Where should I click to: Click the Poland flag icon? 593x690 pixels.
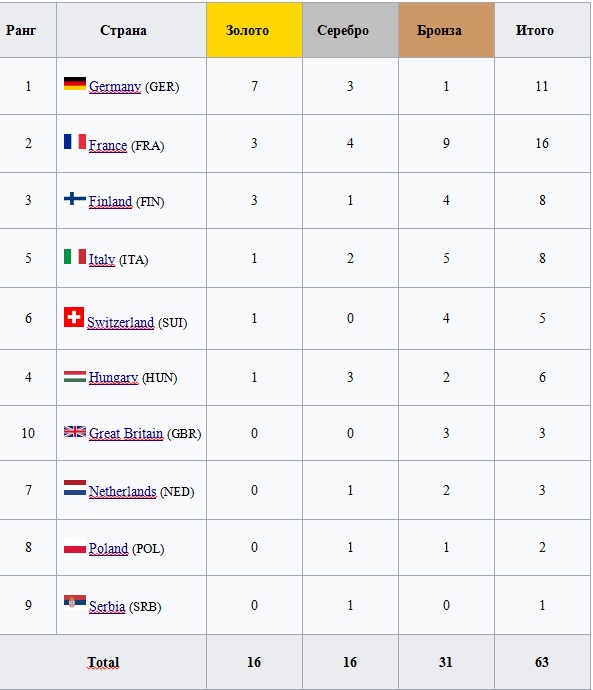tap(75, 546)
